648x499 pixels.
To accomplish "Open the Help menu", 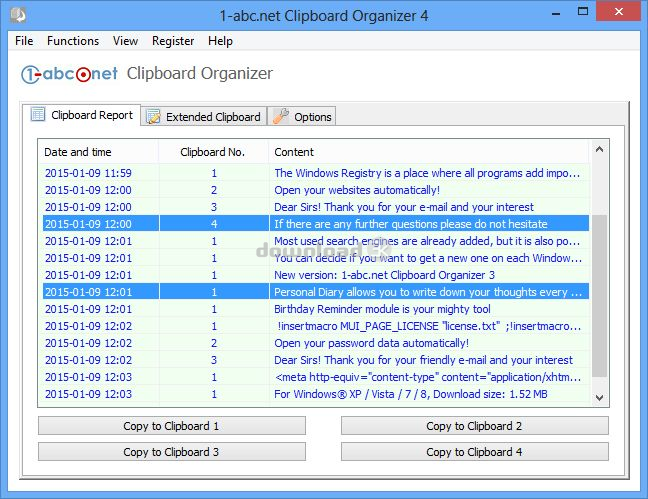I will click(x=220, y=41).
